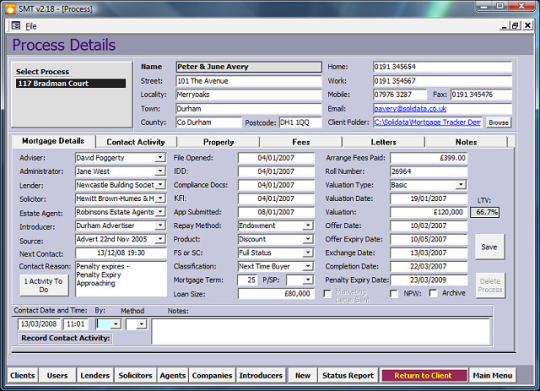The height and width of the screenshot is (391, 540).
Task: Open the 1 Activity To Do button
Action: pos(44,285)
